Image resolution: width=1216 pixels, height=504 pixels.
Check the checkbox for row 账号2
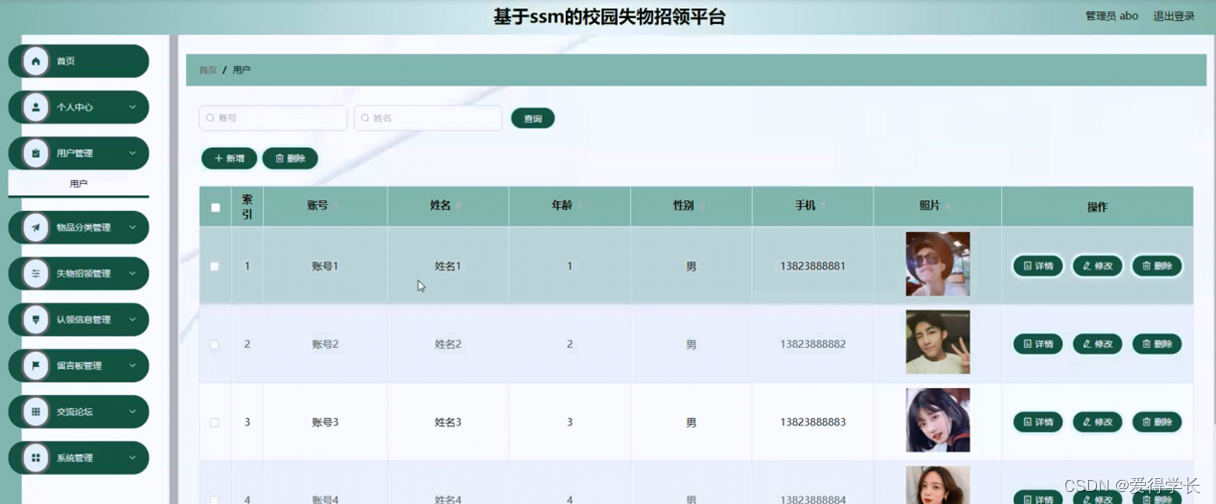[214, 344]
